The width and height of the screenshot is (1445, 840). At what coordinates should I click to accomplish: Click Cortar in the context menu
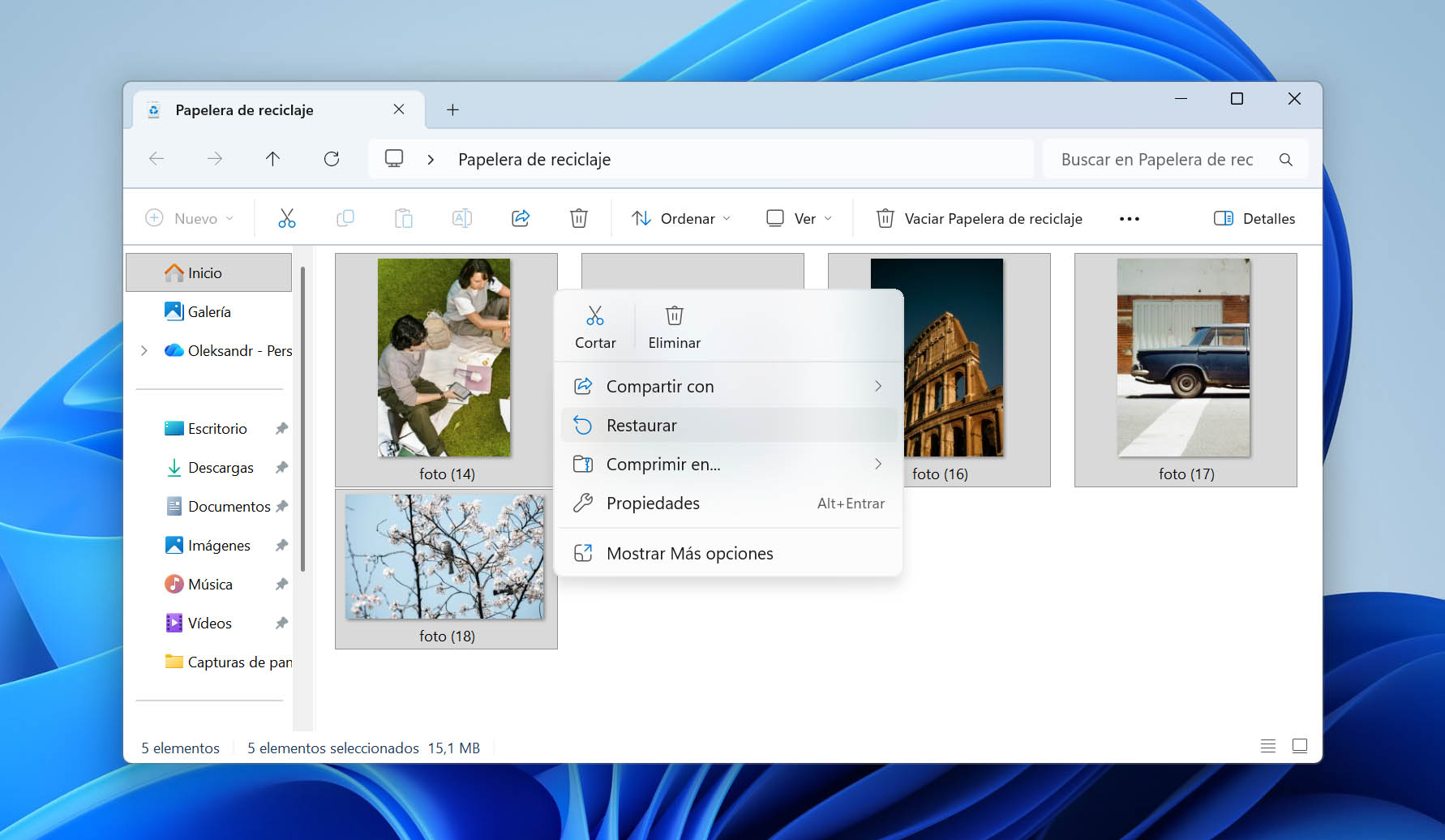pos(595,328)
